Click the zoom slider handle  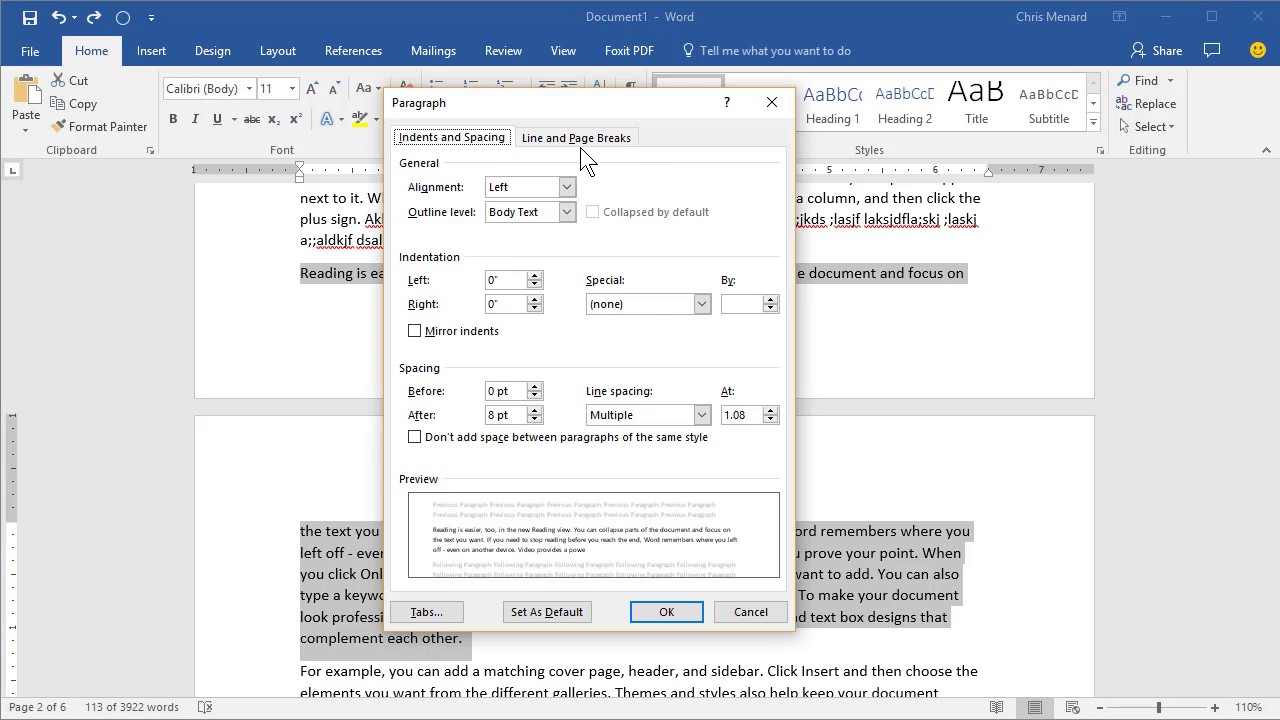click(1159, 707)
